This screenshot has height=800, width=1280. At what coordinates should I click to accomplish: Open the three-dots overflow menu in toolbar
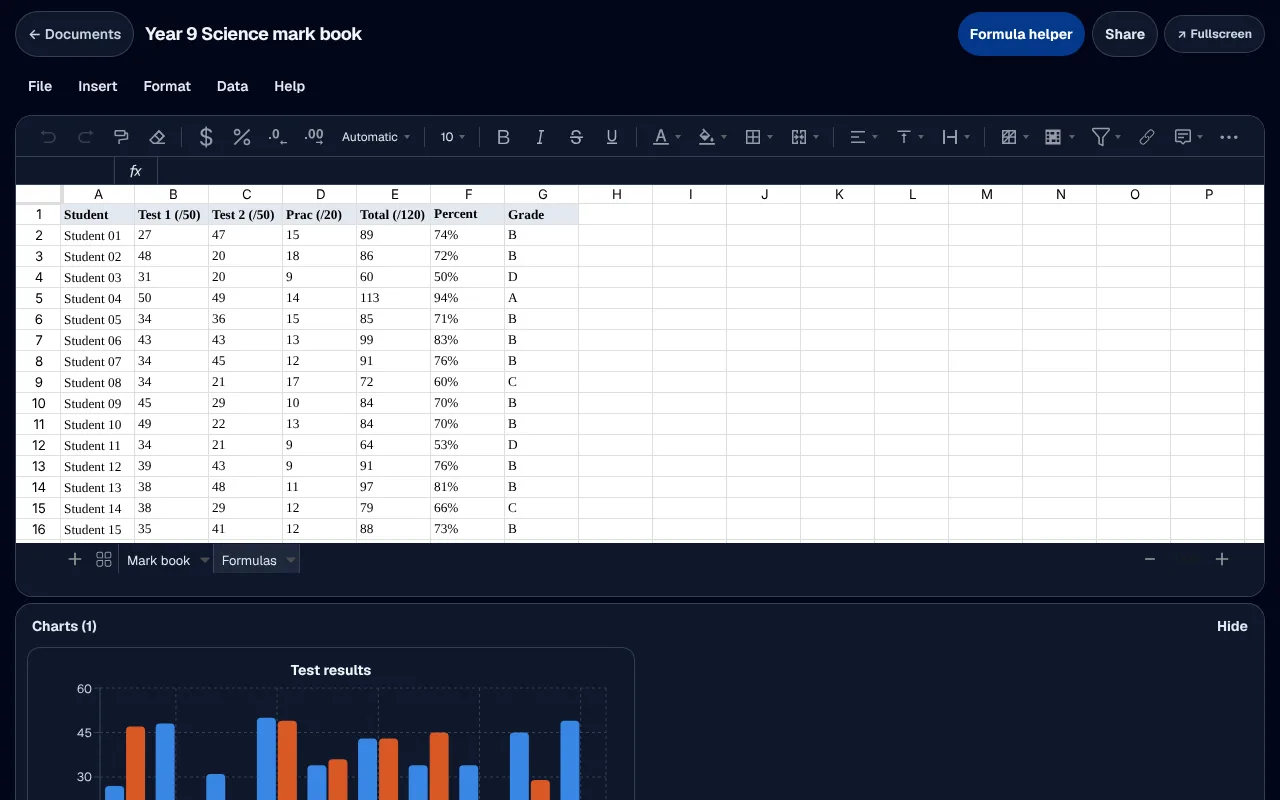point(1230,137)
